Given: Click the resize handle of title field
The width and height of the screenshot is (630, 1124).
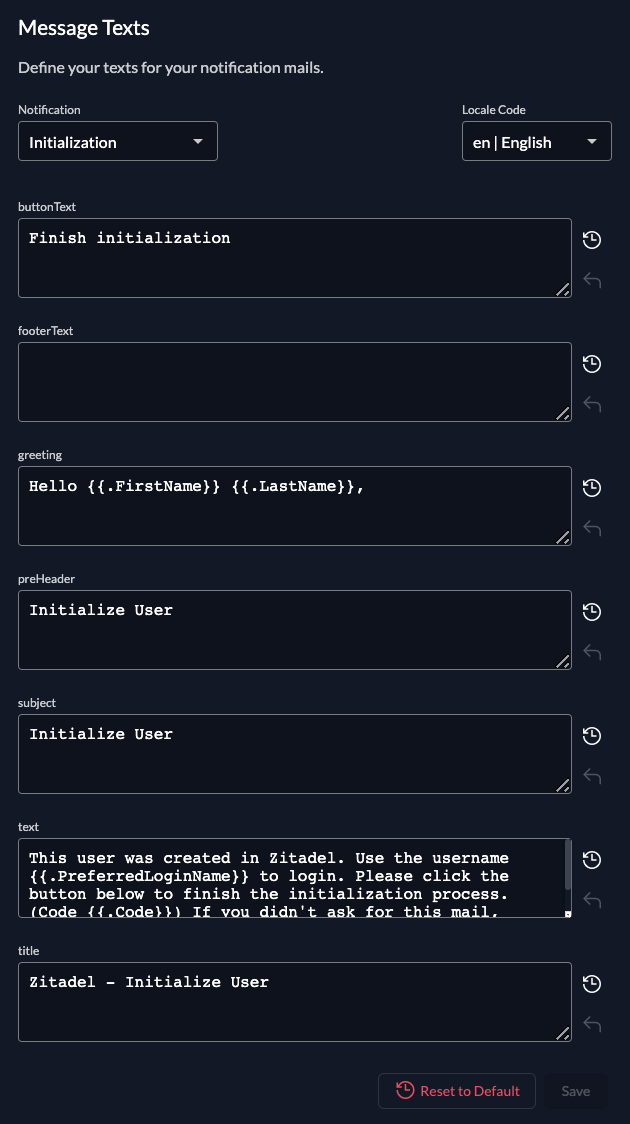Looking at the screenshot, I should pyautogui.click(x=563, y=1033).
